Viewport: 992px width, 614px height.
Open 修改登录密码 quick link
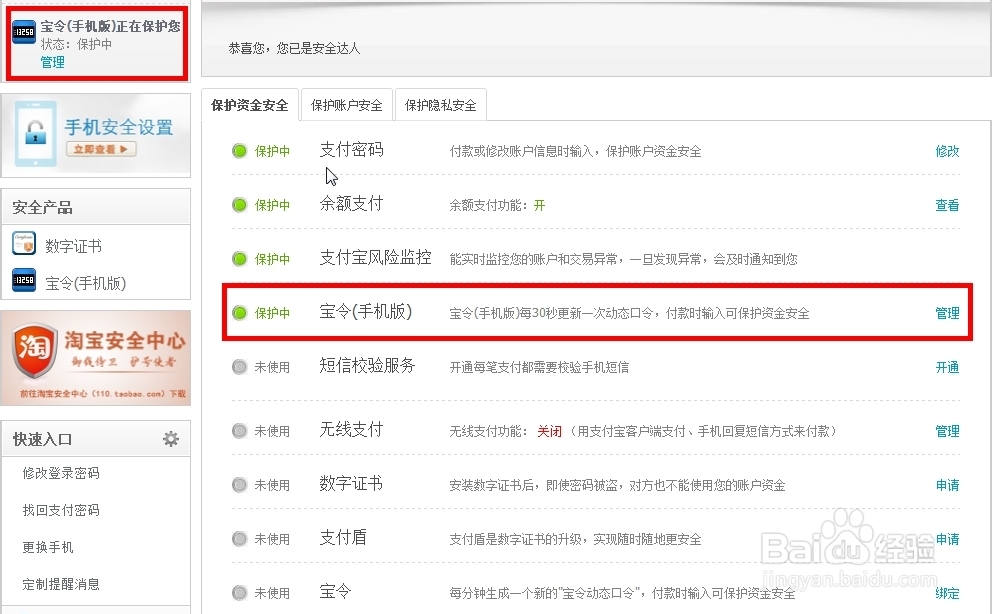coord(61,473)
